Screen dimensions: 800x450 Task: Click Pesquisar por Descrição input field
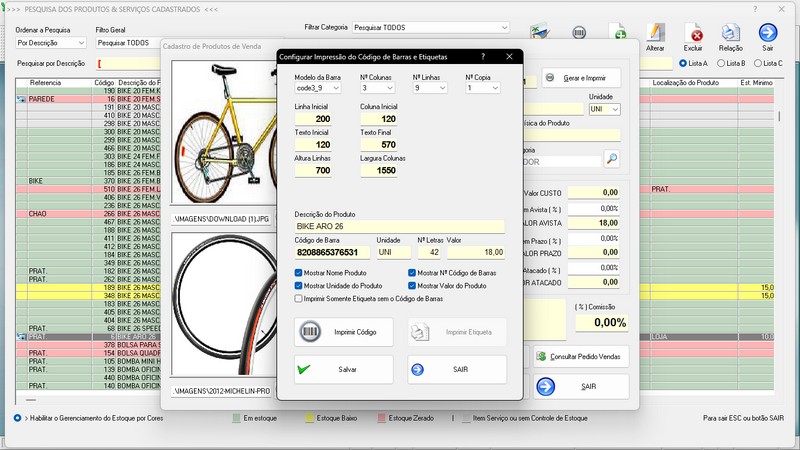click(129, 64)
